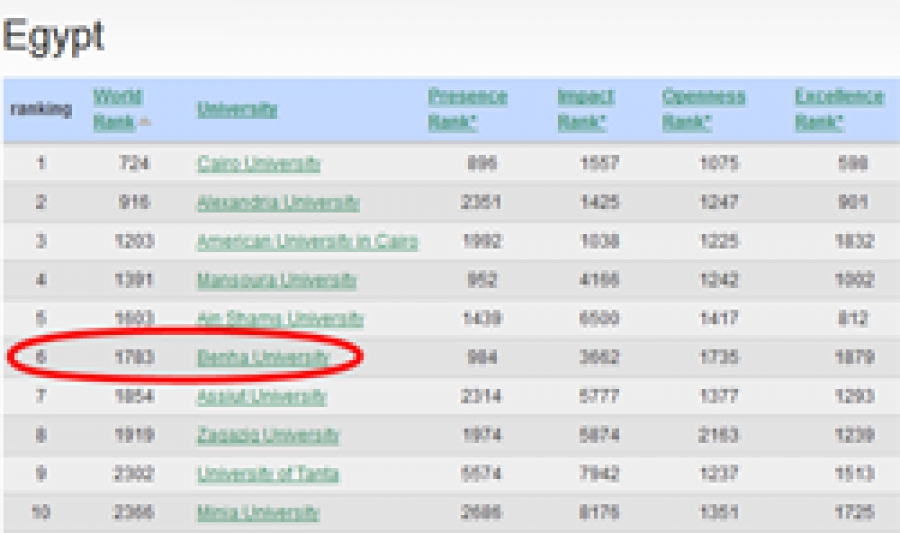Click excellence rank 812 in Ain Shams row
Screen dimensions: 900x533
tap(853, 318)
